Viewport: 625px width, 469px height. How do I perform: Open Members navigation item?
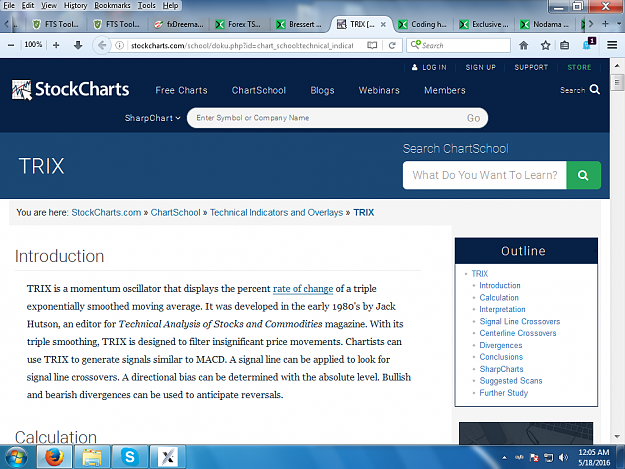click(x=445, y=90)
